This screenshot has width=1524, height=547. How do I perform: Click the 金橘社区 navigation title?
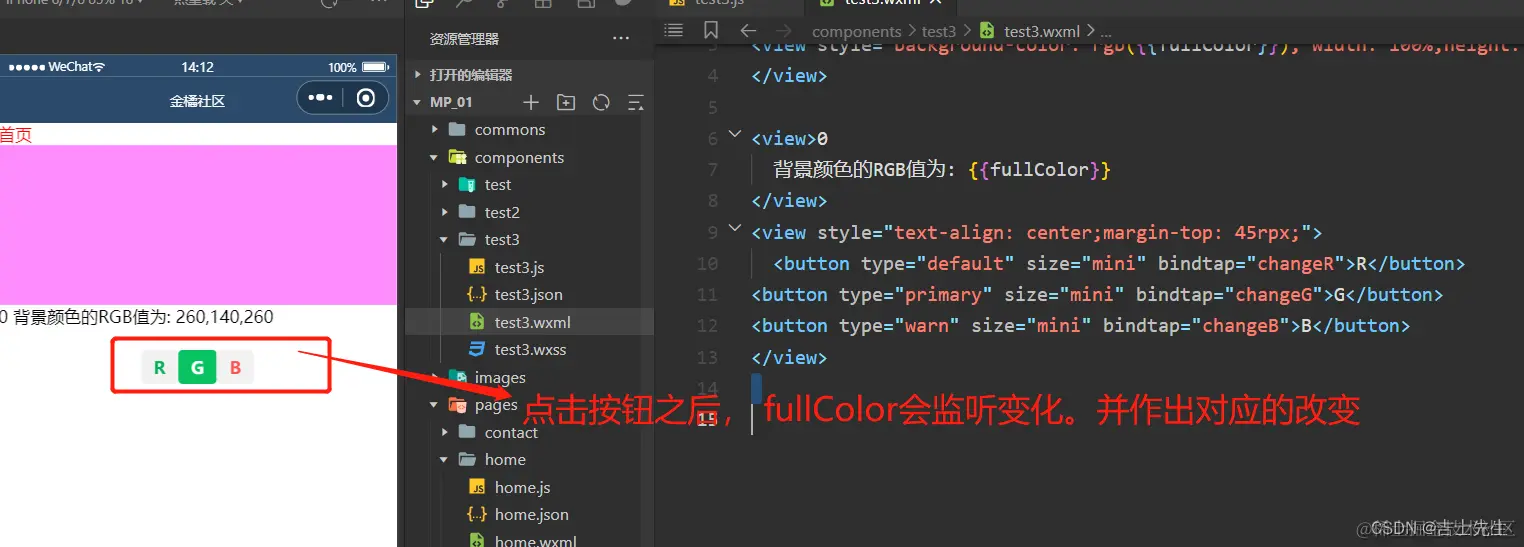197,101
